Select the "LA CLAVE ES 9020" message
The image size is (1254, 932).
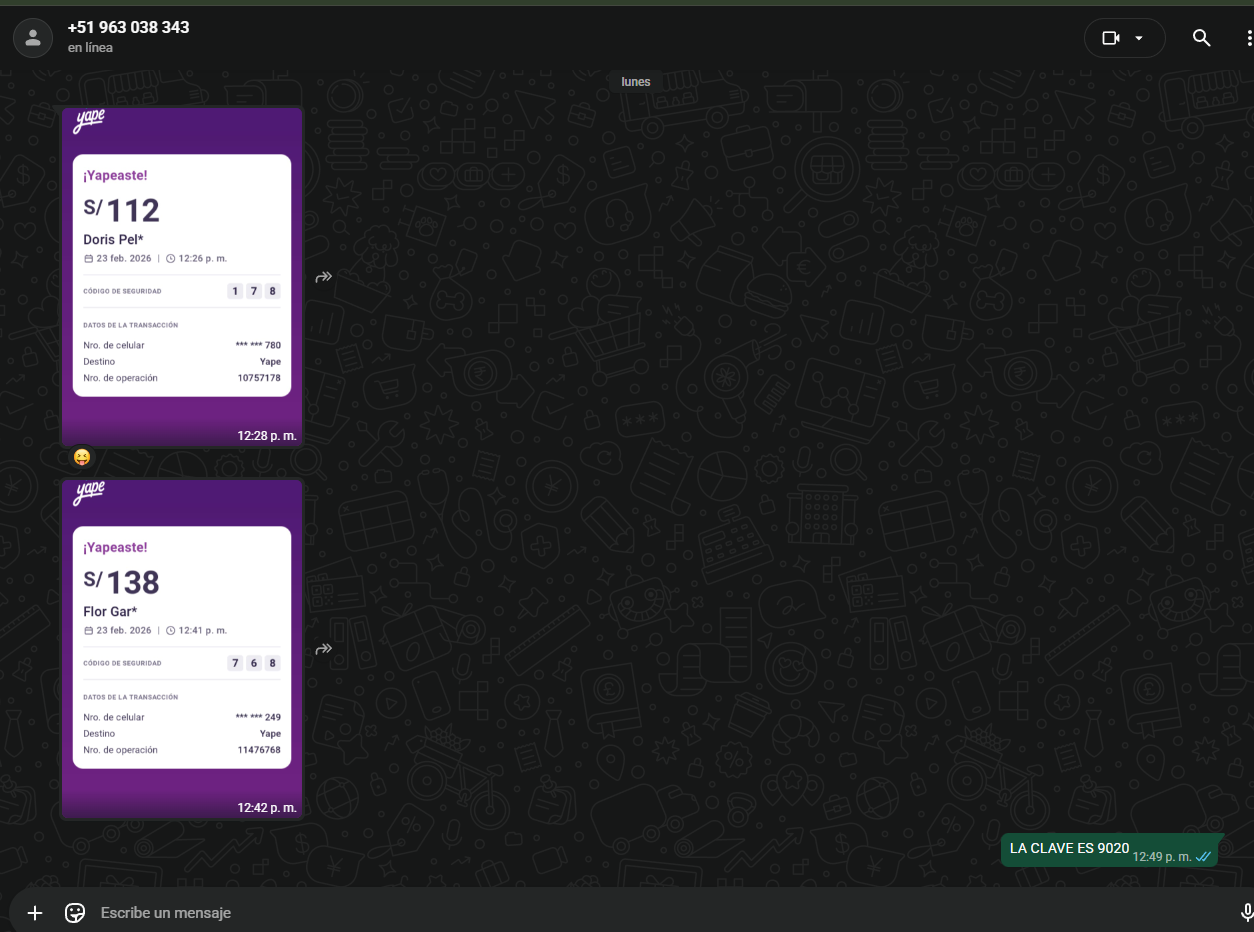[1069, 849]
